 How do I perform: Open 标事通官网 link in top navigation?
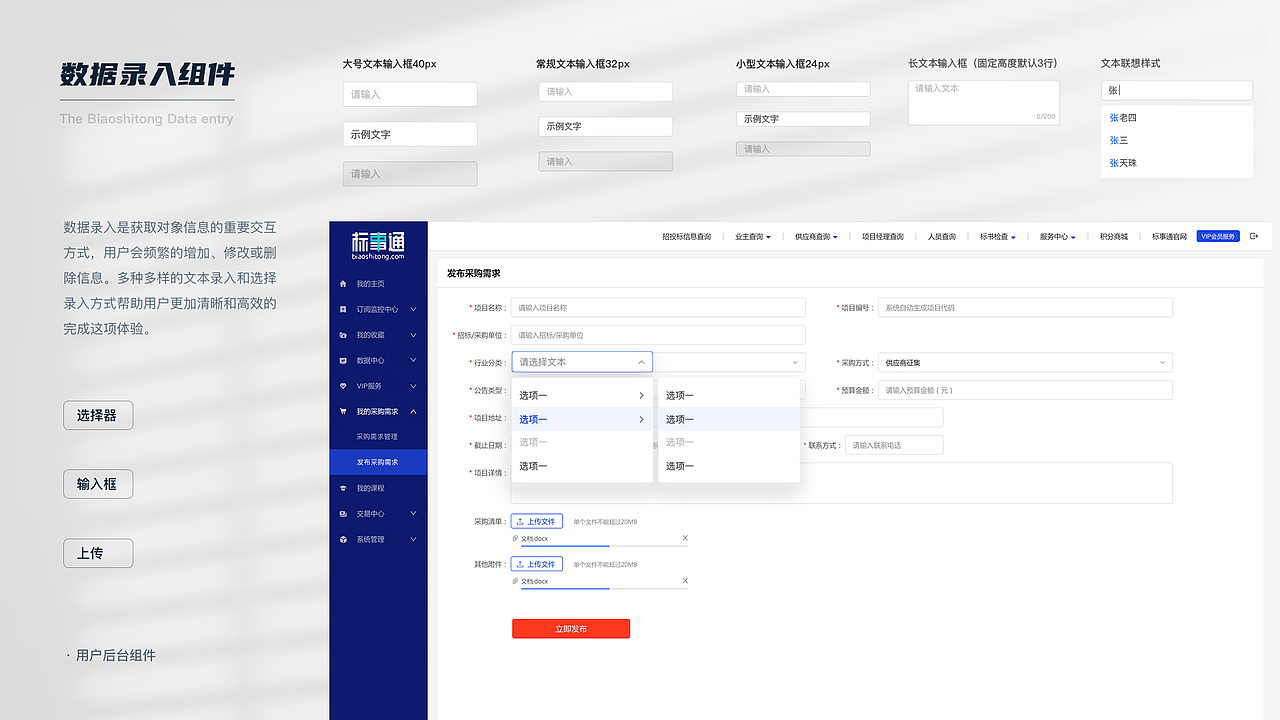coord(1169,237)
